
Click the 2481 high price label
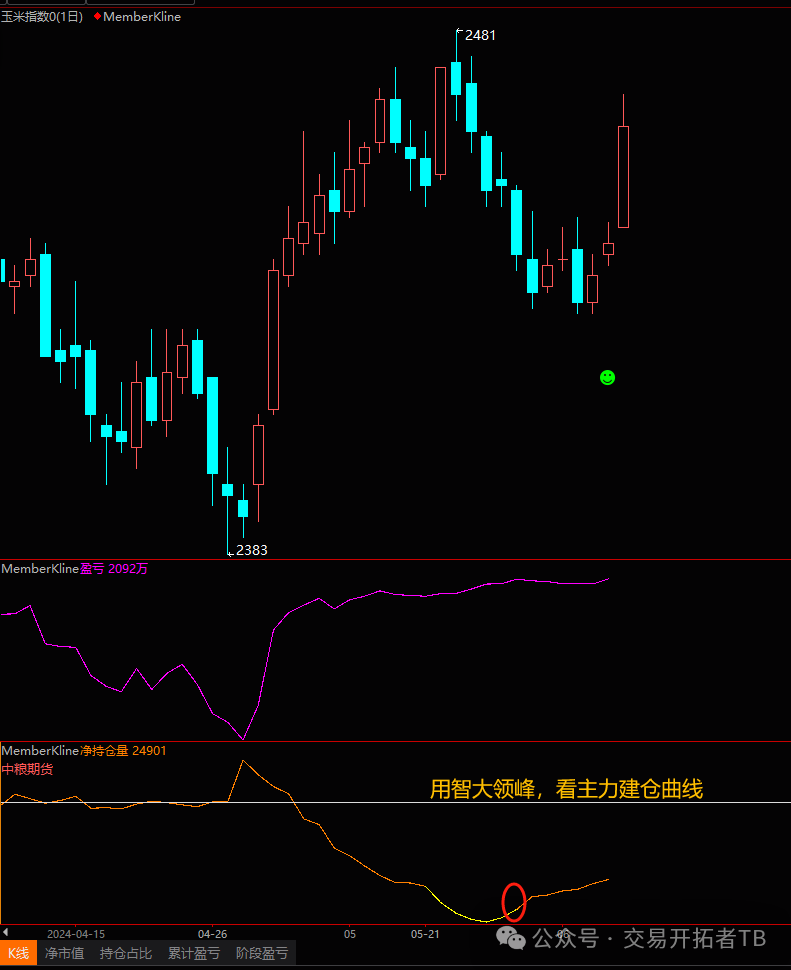pos(480,35)
